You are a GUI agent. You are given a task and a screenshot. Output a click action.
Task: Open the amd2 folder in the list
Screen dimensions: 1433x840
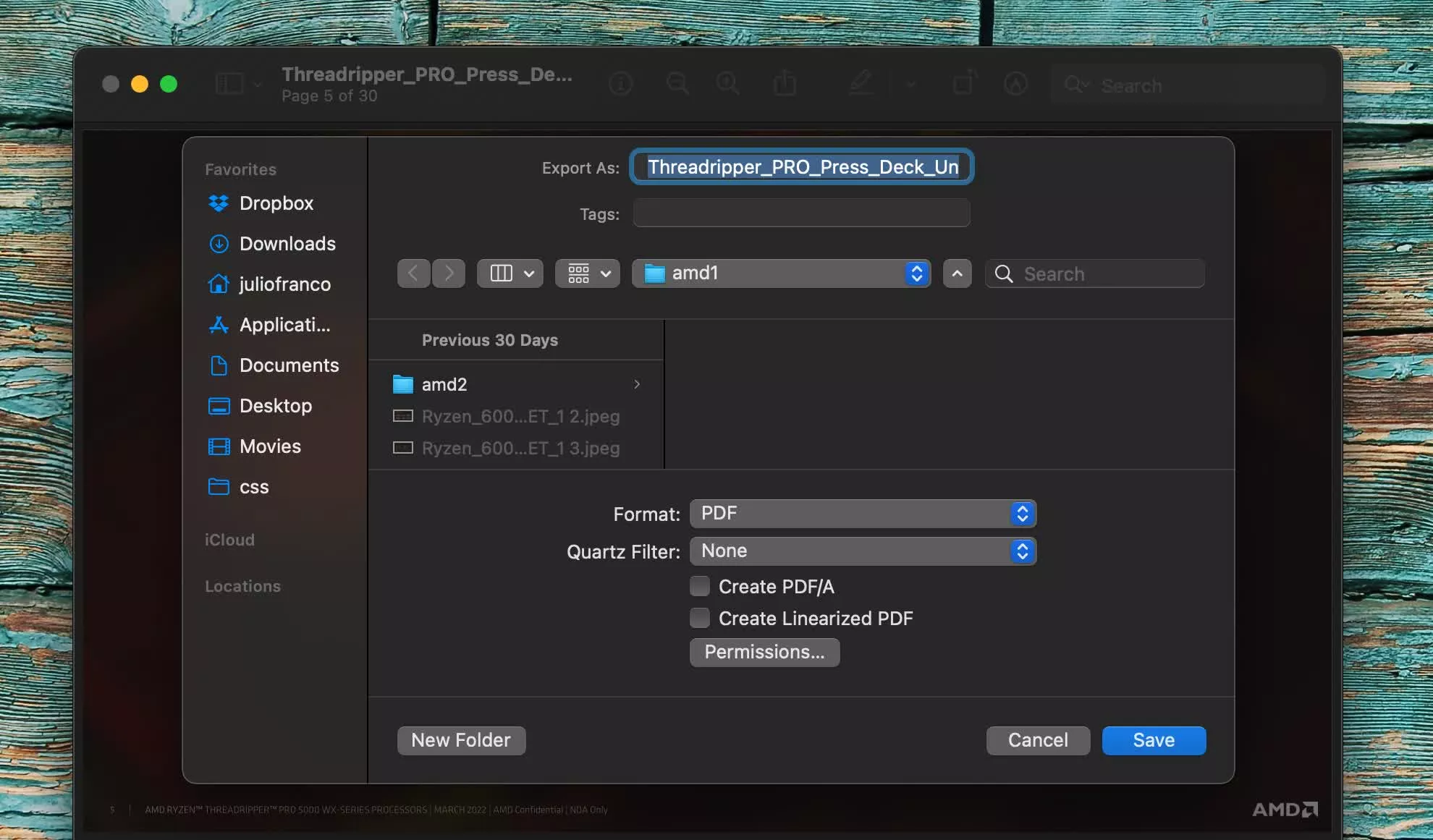click(x=444, y=384)
